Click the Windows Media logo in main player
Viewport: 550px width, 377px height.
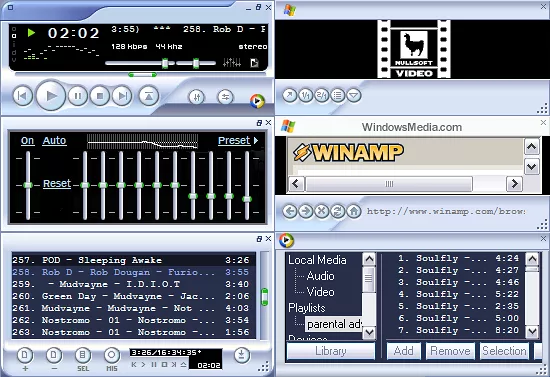click(257, 101)
